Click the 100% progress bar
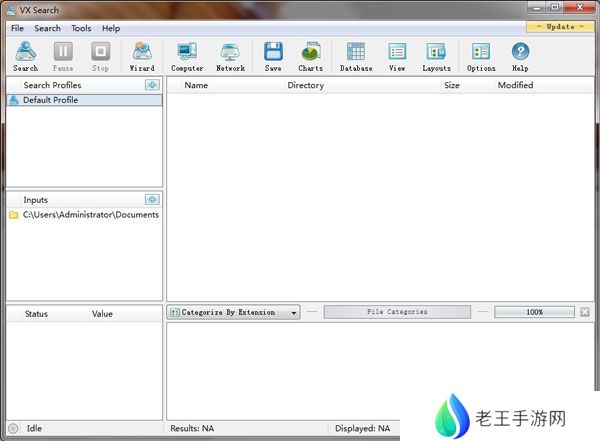 (534, 312)
